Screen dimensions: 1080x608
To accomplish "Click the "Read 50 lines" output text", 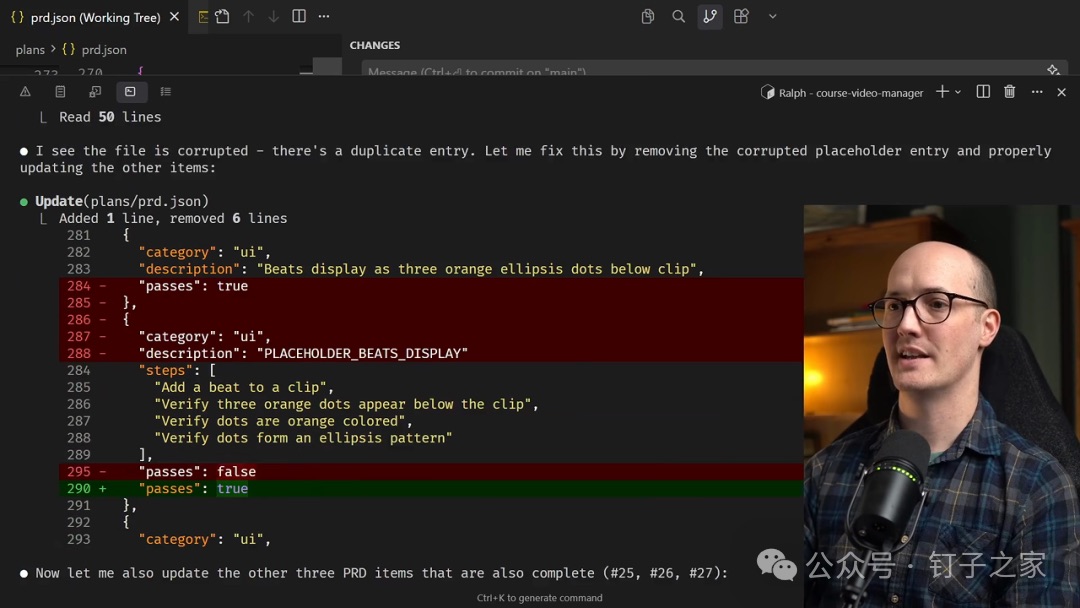I will (110, 117).
